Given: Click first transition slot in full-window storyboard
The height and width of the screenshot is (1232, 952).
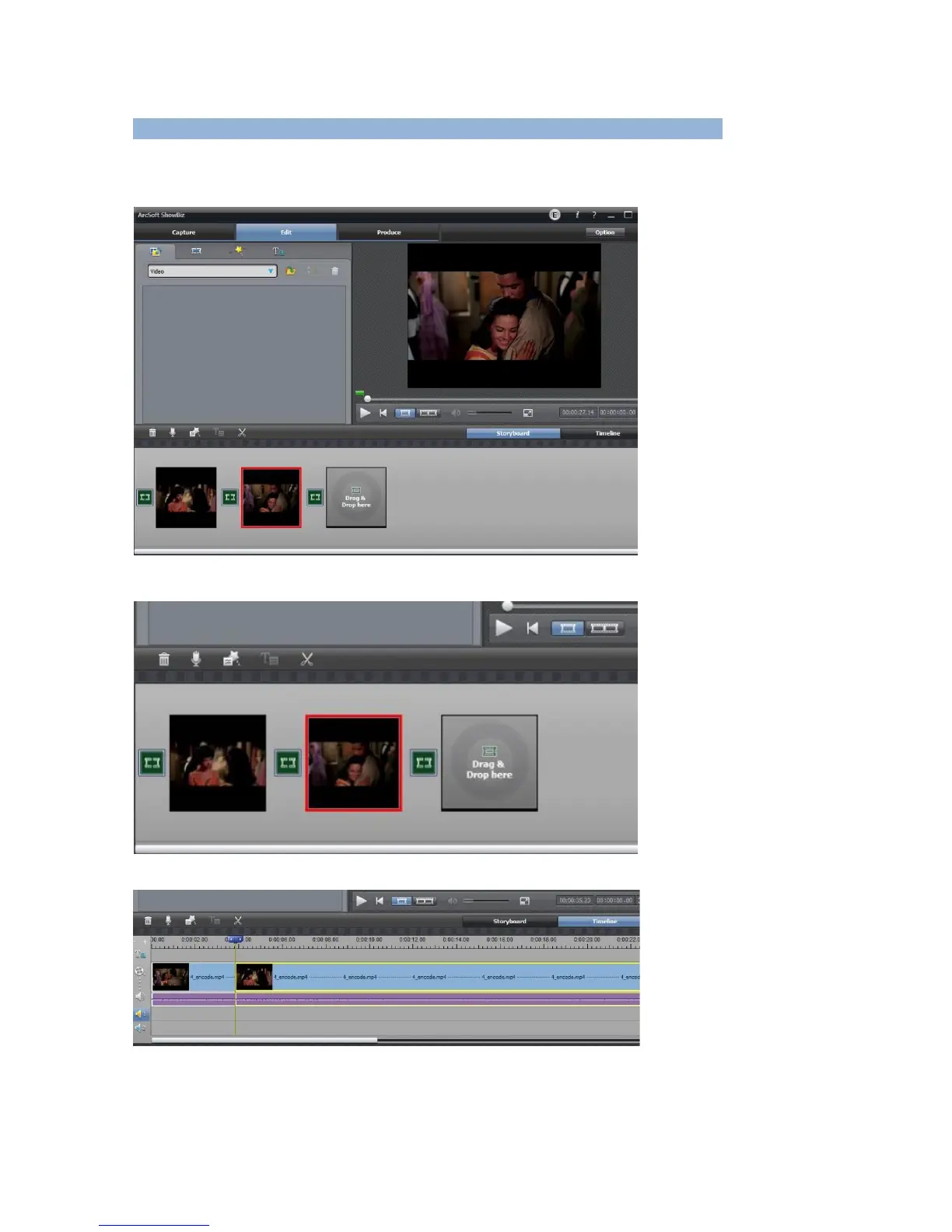Looking at the screenshot, I should click(145, 497).
